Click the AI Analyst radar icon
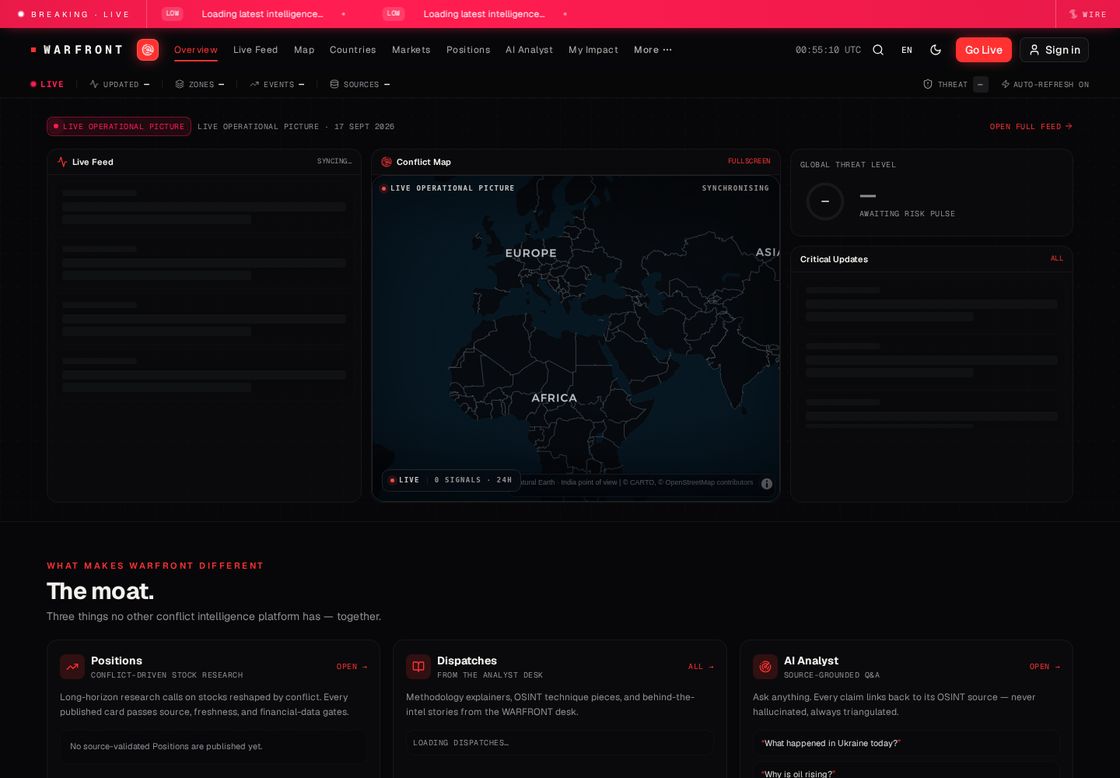 pyautogui.click(x=765, y=667)
